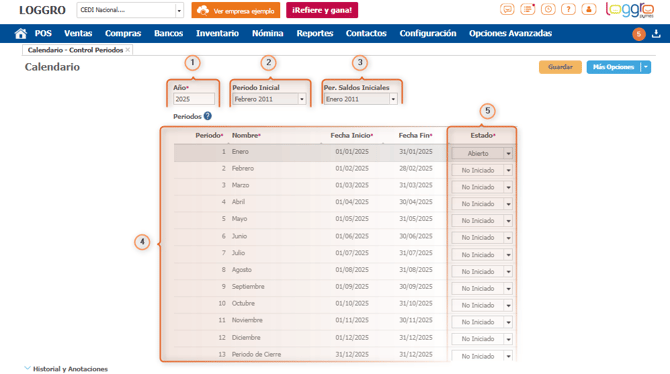Open the Contactos menu
The height and width of the screenshot is (374, 670).
pyautogui.click(x=366, y=33)
